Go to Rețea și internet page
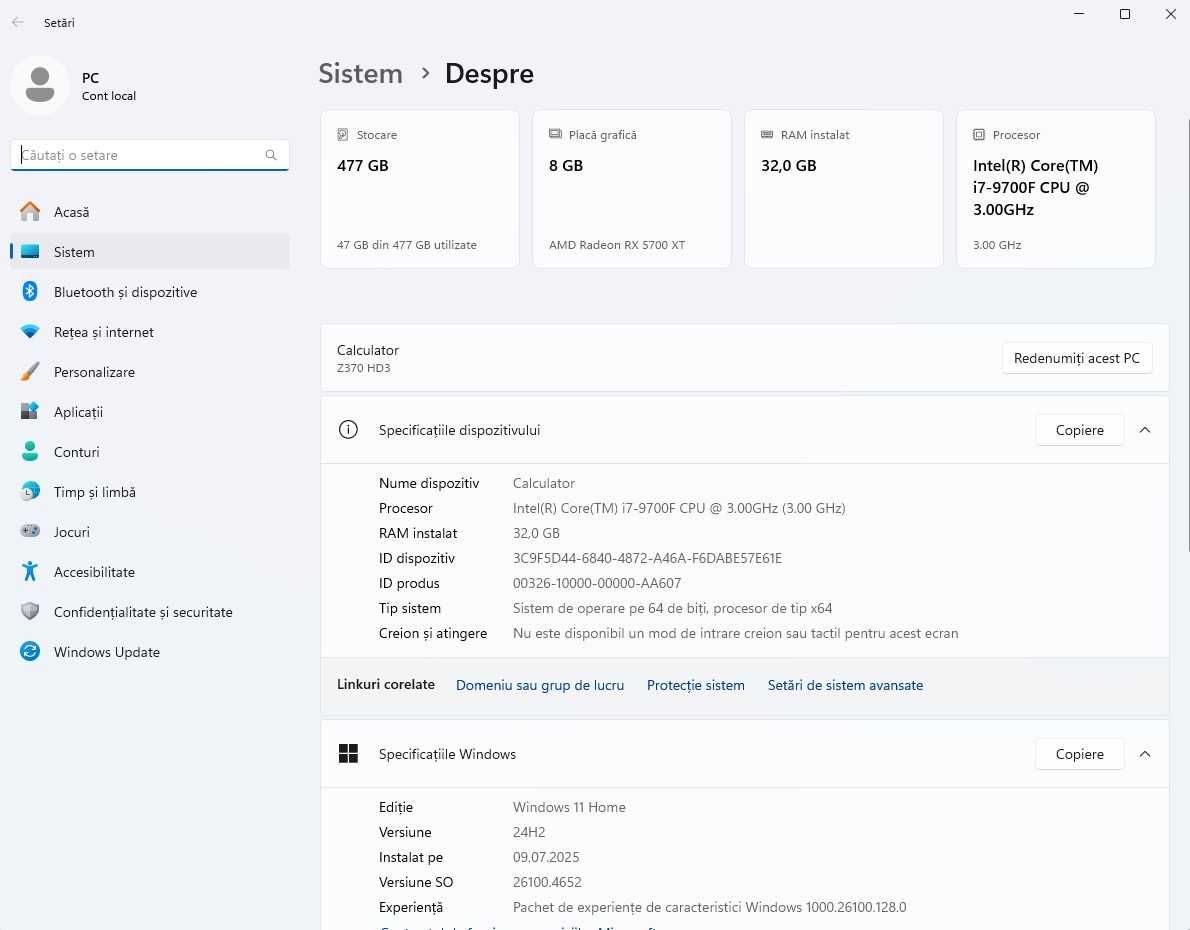1190x930 pixels. [150, 332]
